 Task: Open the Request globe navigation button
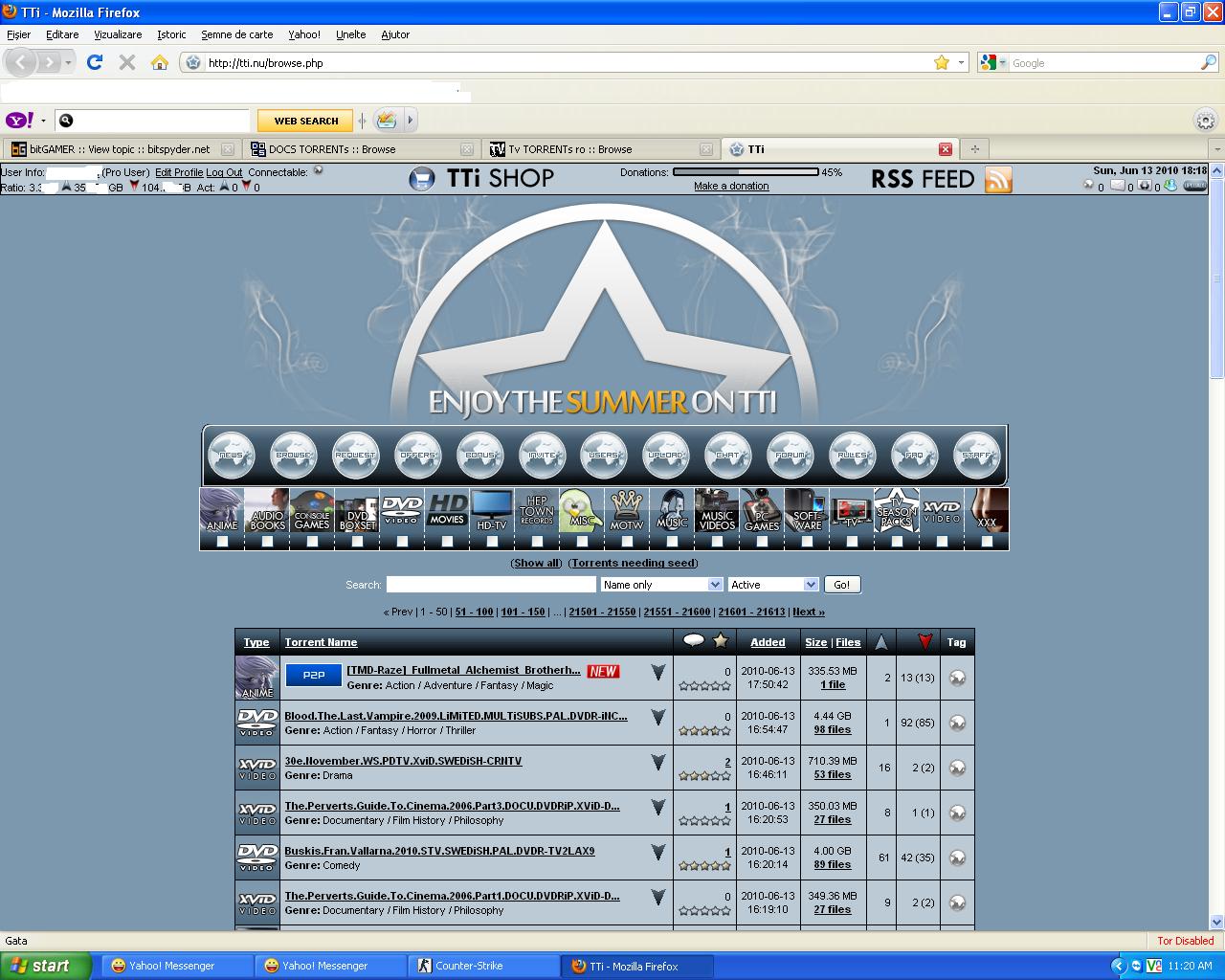click(355, 456)
